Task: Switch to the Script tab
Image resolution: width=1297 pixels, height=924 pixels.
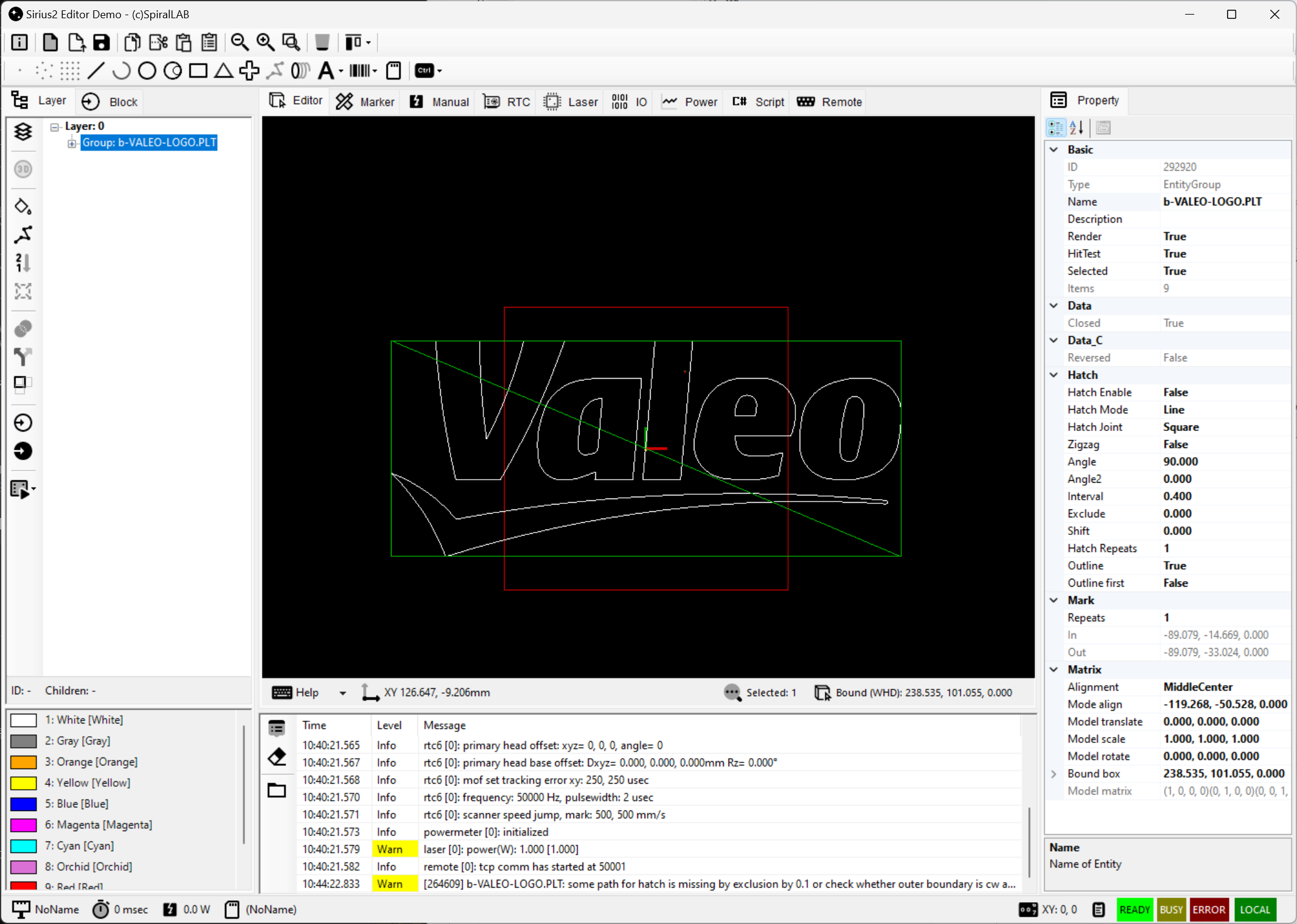Action: (x=758, y=102)
